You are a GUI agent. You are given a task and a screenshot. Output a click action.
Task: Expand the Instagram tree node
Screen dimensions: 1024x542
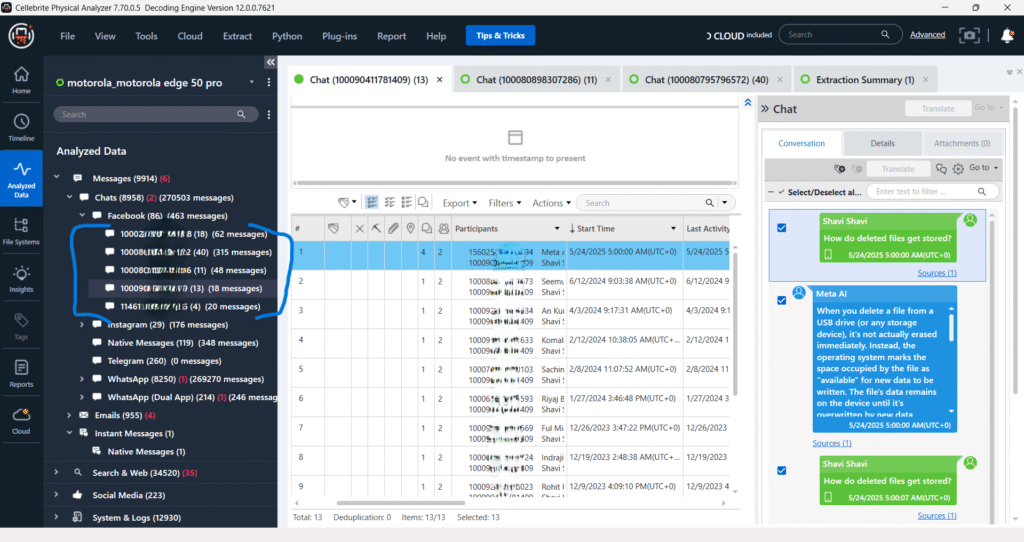(x=82, y=325)
